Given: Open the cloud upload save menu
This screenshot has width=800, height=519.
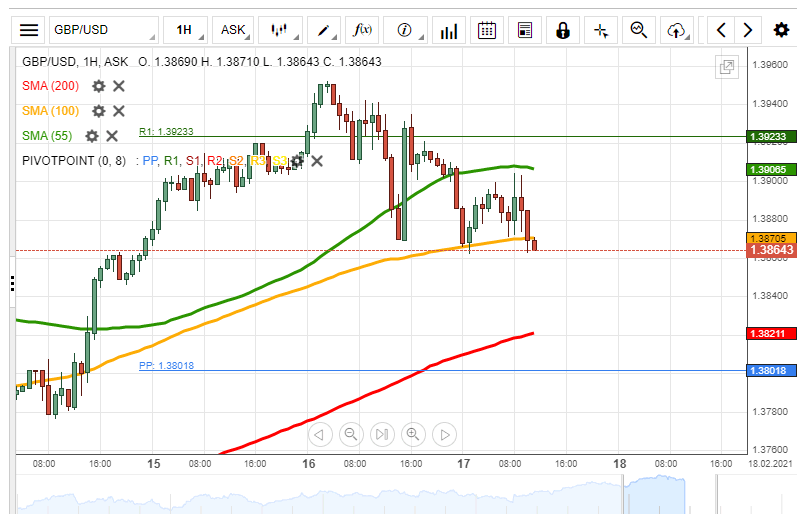Looking at the screenshot, I should pos(677,30).
